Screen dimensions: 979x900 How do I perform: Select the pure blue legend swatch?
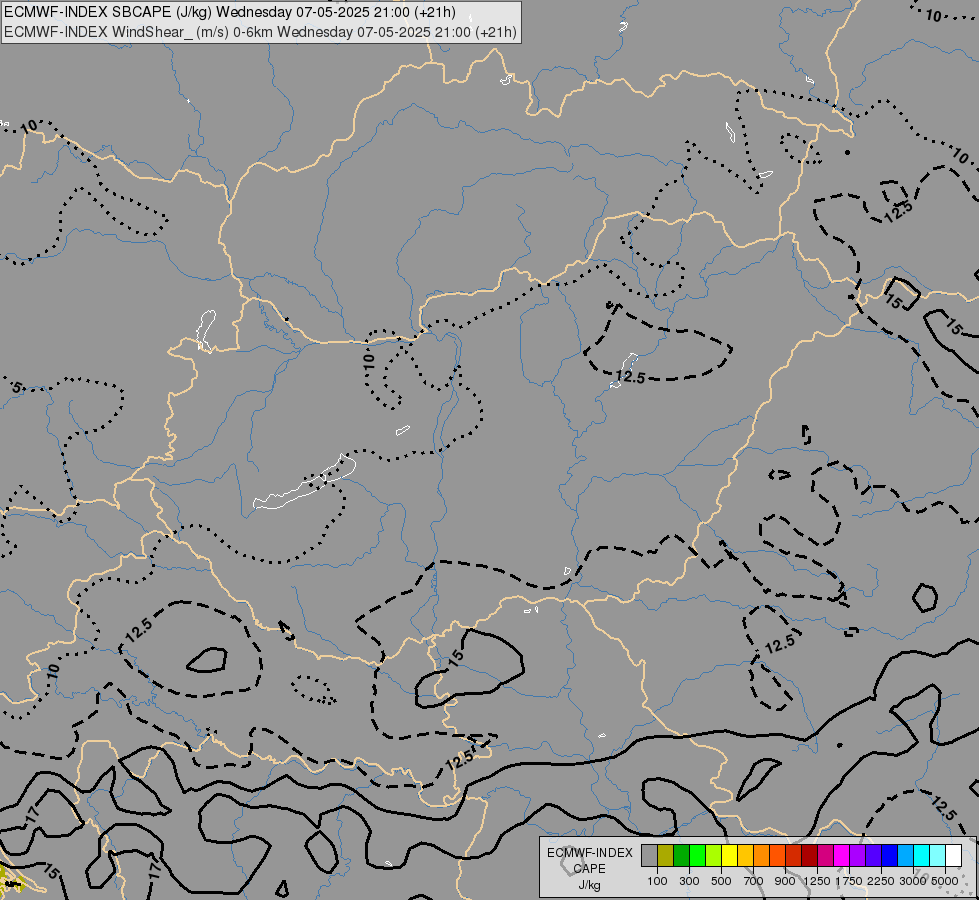[x=889, y=855]
